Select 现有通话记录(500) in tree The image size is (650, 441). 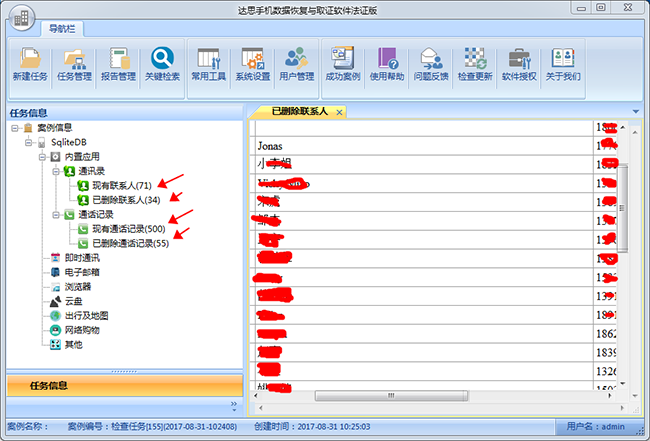coord(129,229)
